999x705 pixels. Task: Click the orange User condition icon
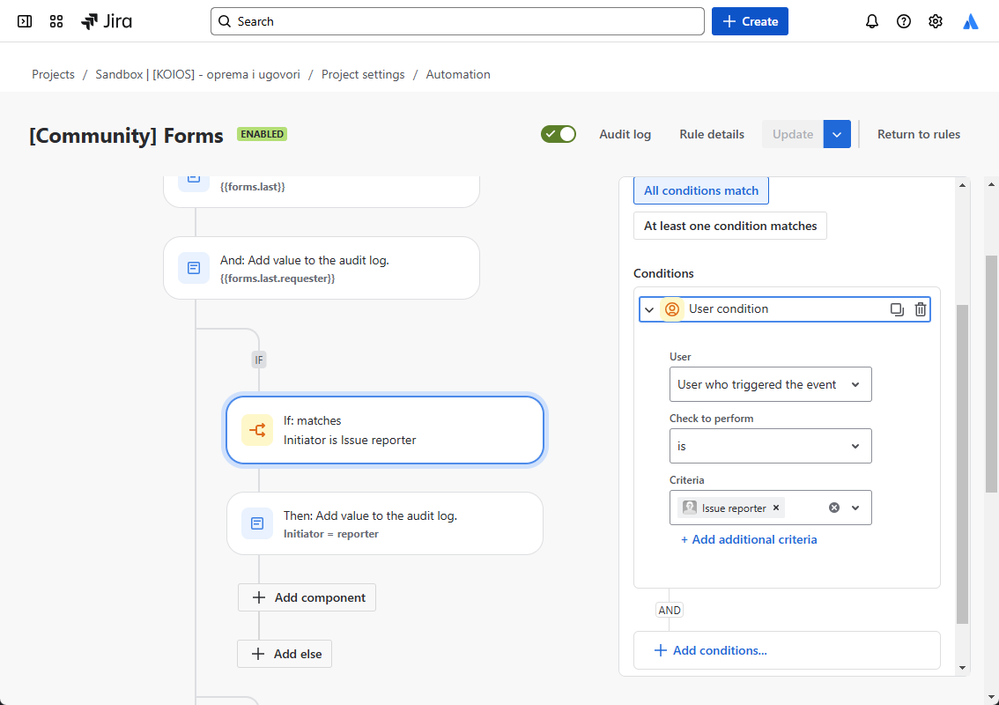pyautogui.click(x=672, y=310)
